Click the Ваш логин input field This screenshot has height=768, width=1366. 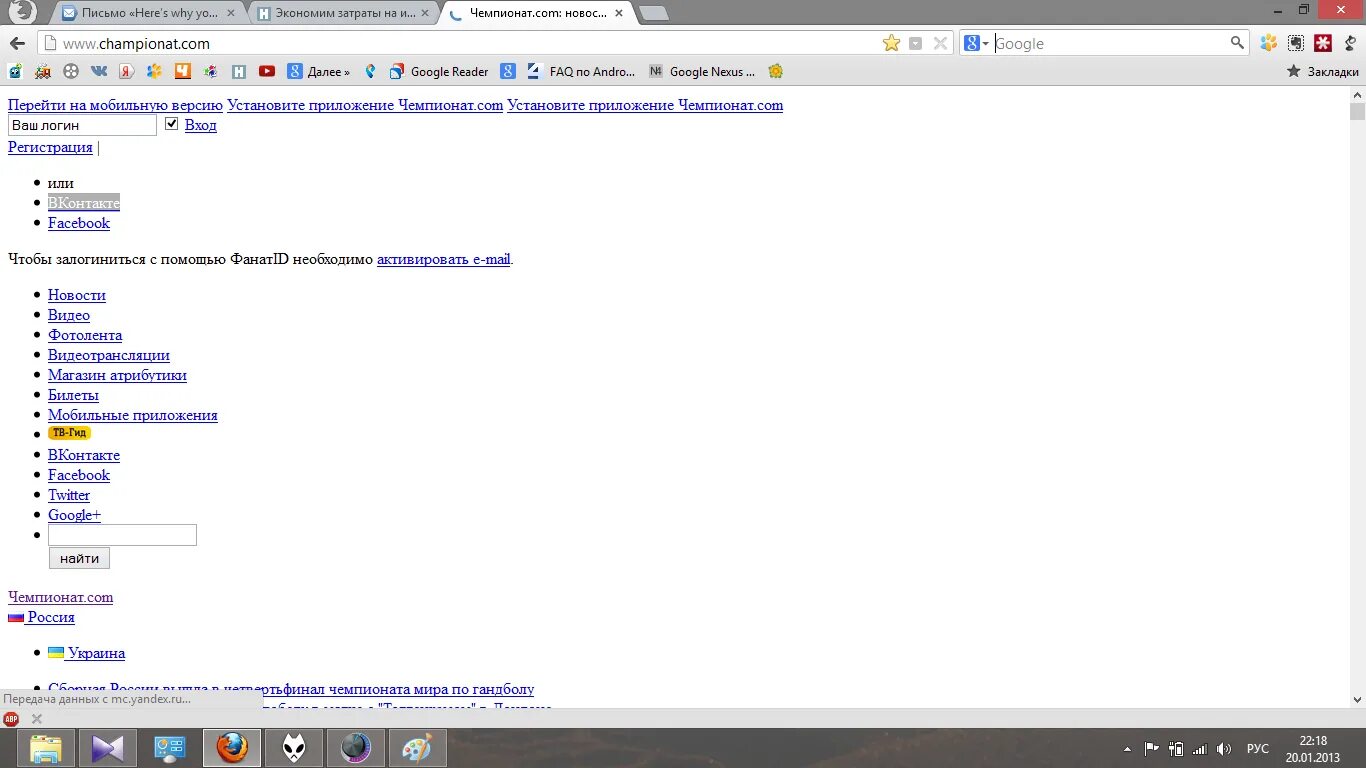[x=82, y=125]
